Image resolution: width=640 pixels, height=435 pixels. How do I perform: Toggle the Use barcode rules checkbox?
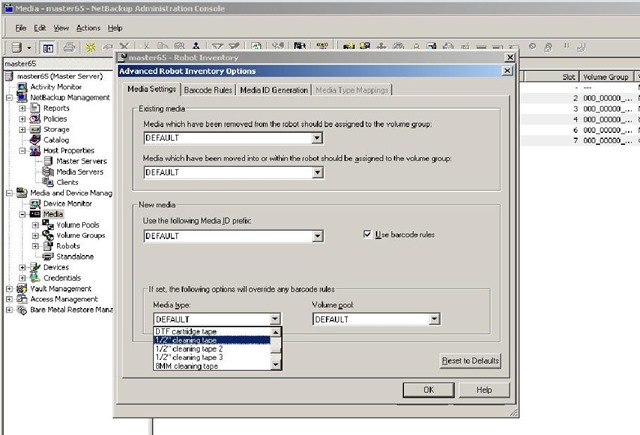click(x=367, y=234)
